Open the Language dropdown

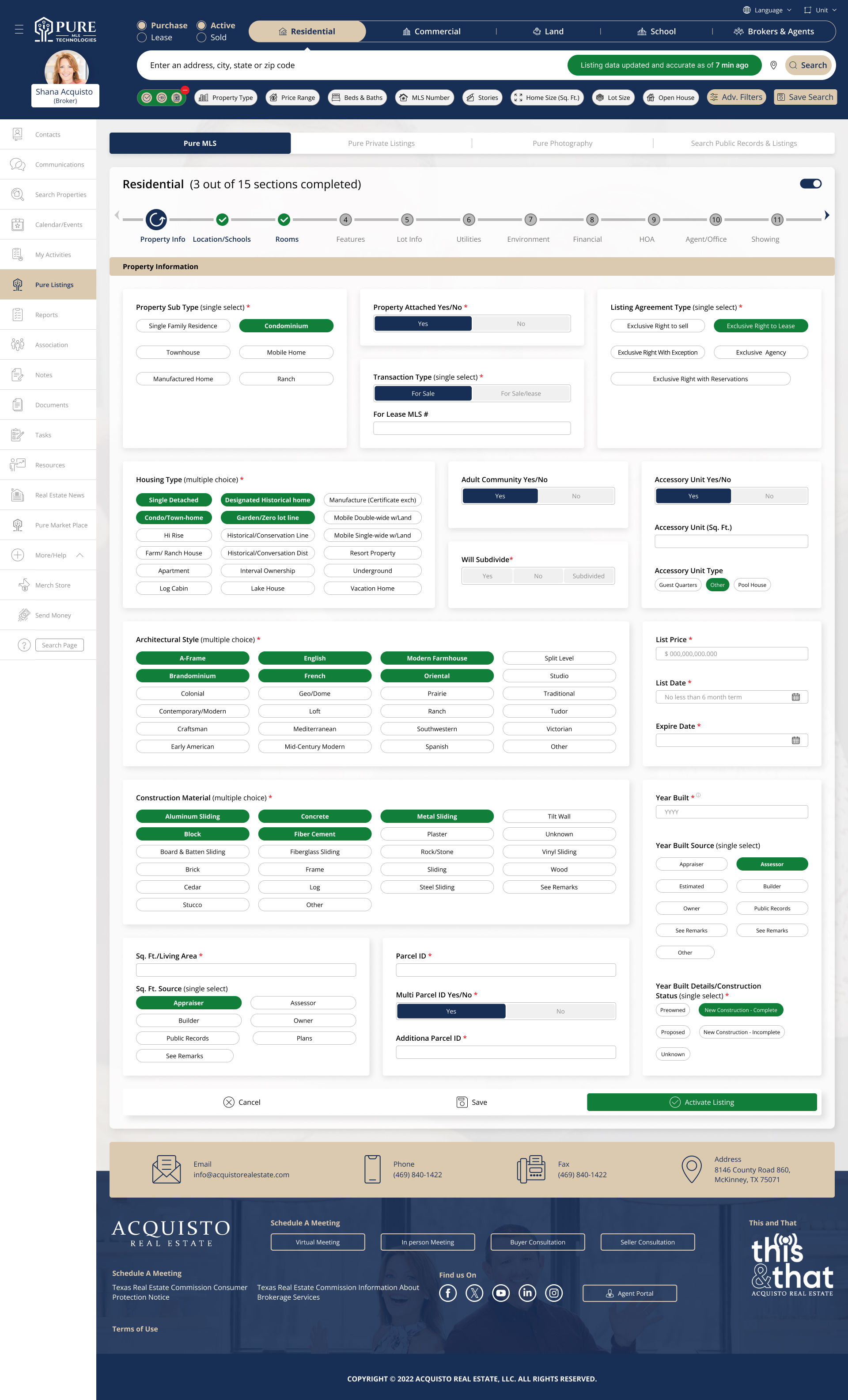click(767, 10)
